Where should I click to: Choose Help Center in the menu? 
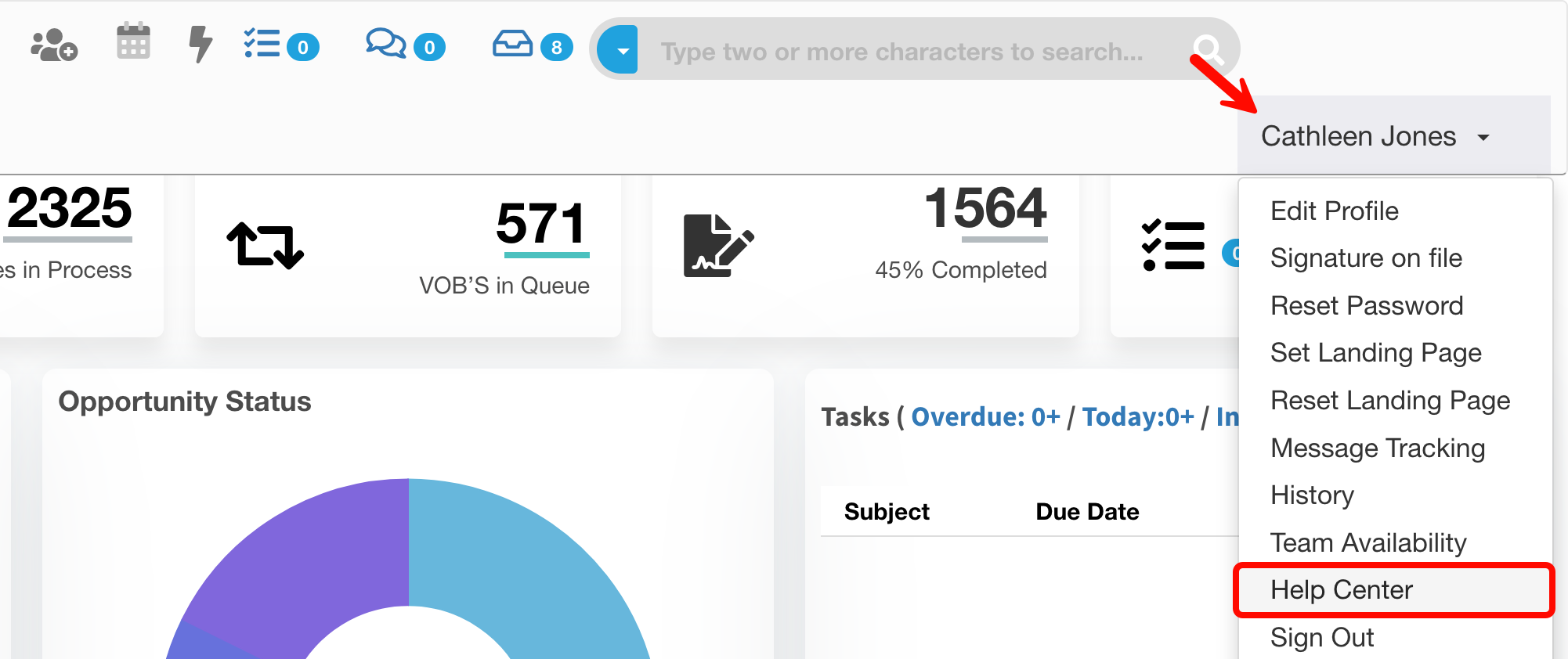coord(1341,590)
